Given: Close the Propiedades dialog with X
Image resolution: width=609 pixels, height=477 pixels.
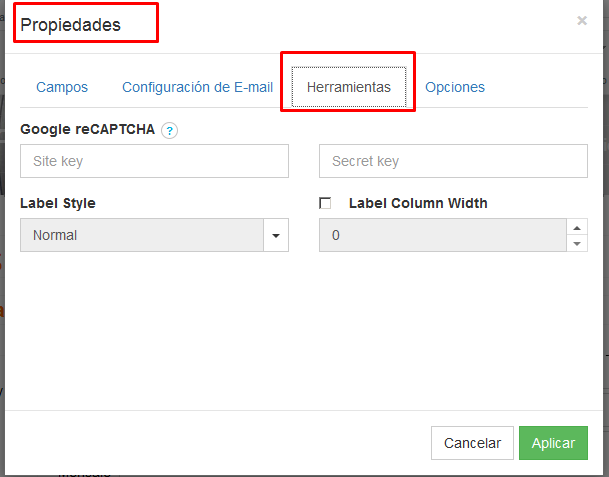Looking at the screenshot, I should pos(582,20).
